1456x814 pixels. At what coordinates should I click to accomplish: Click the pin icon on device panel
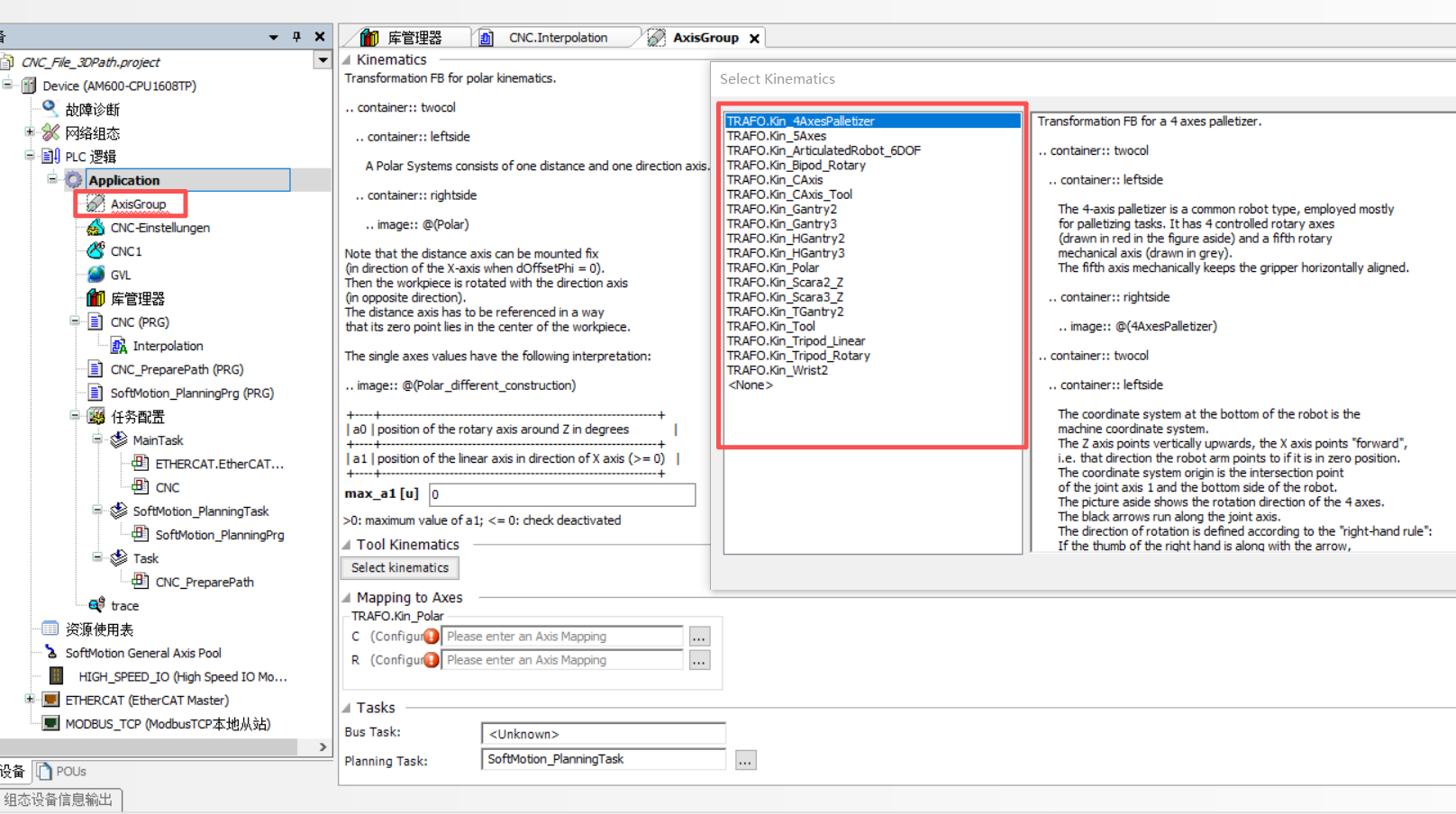[296, 37]
